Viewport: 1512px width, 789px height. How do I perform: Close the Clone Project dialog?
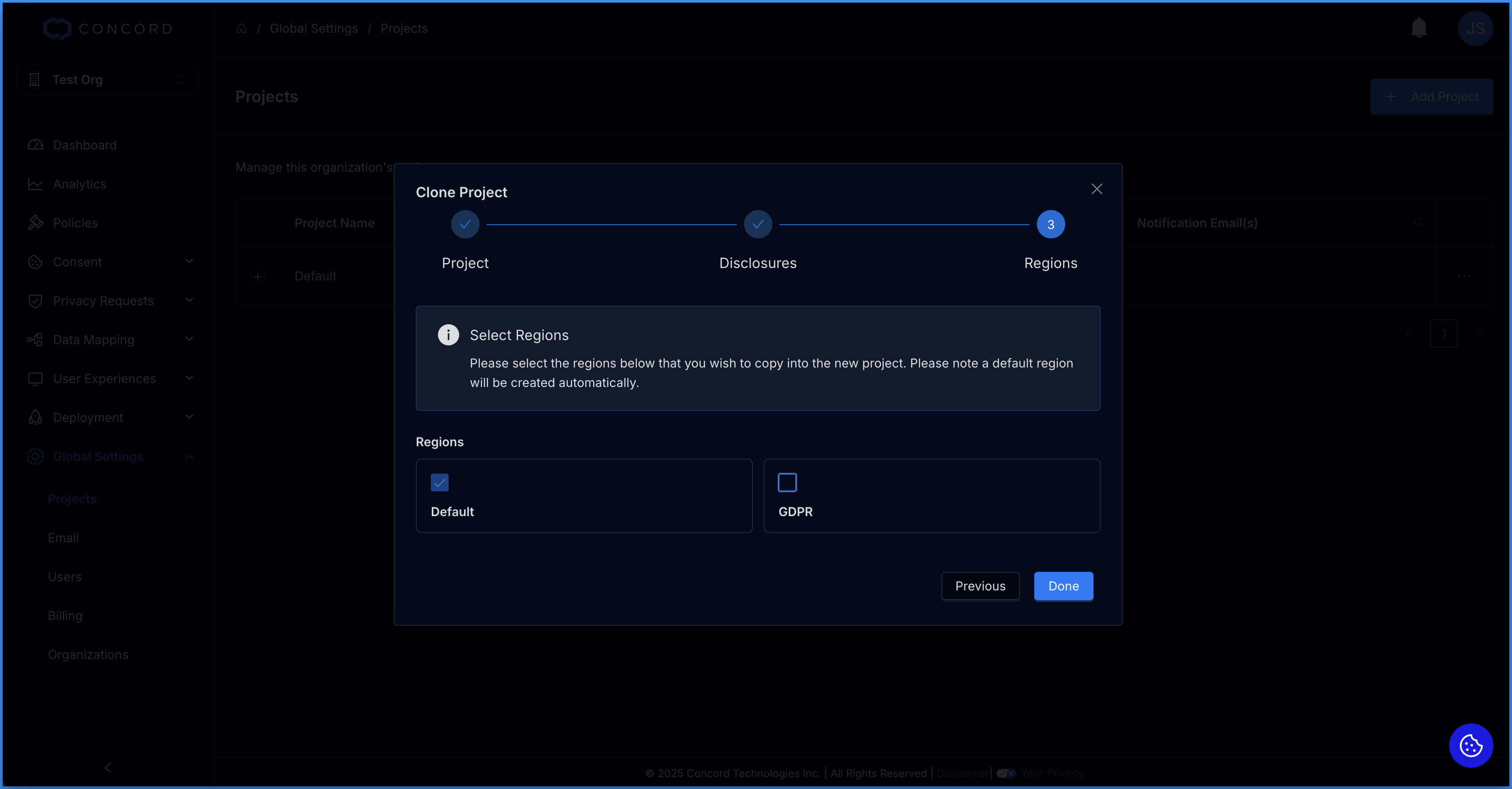click(x=1097, y=189)
